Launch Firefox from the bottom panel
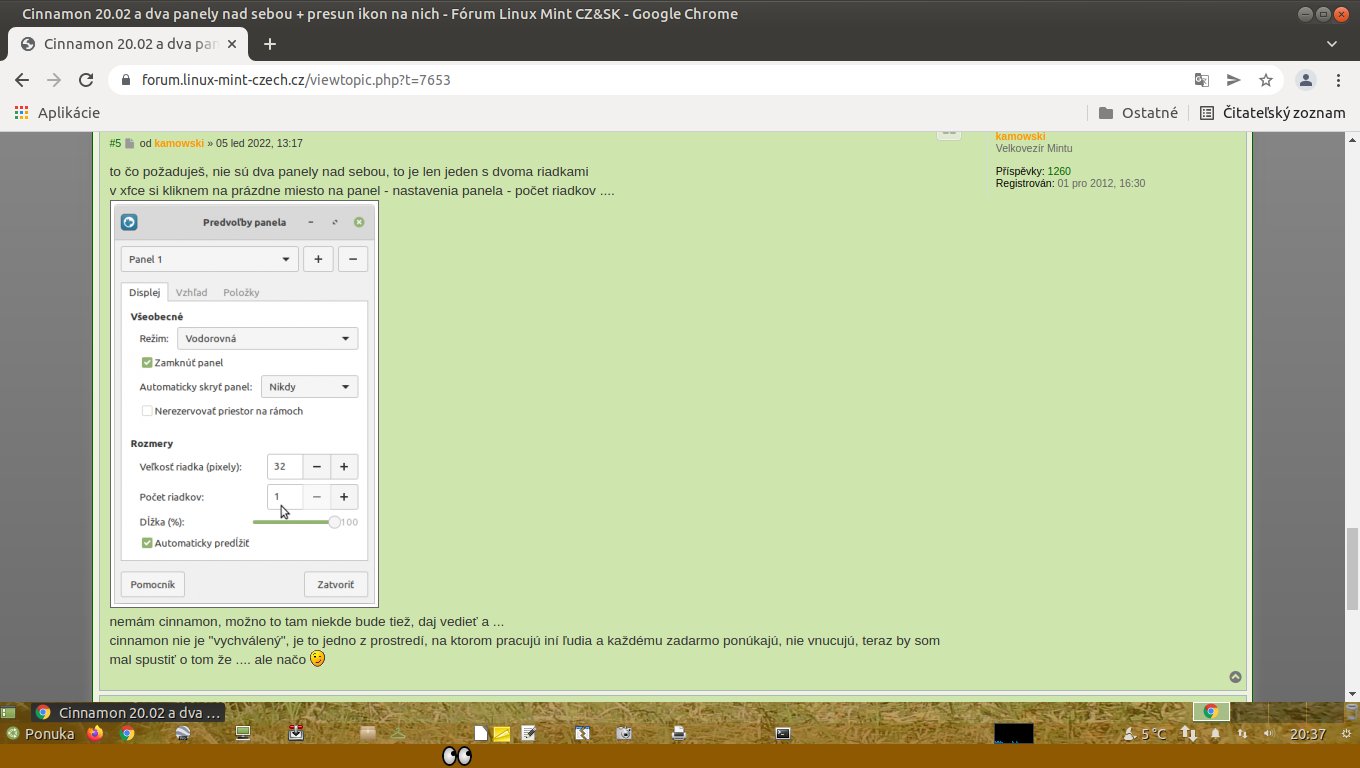The width and height of the screenshot is (1360, 768). pos(95,733)
